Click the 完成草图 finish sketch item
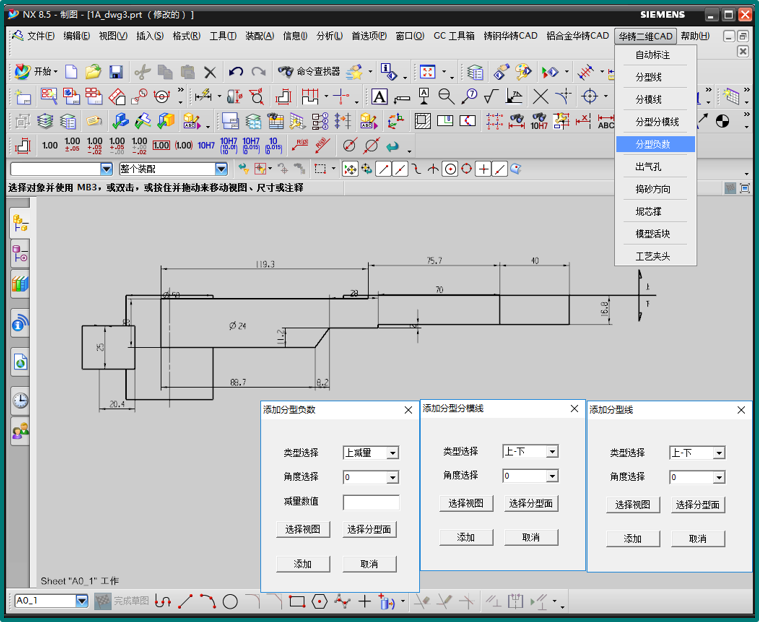This screenshot has height=622, width=759. tap(122, 601)
